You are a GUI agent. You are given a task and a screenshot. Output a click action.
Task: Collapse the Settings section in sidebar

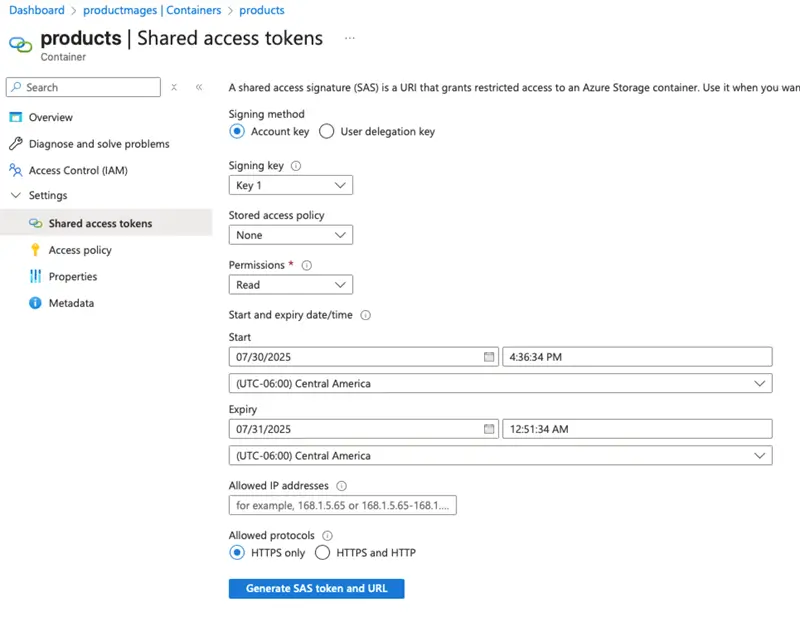click(16, 196)
